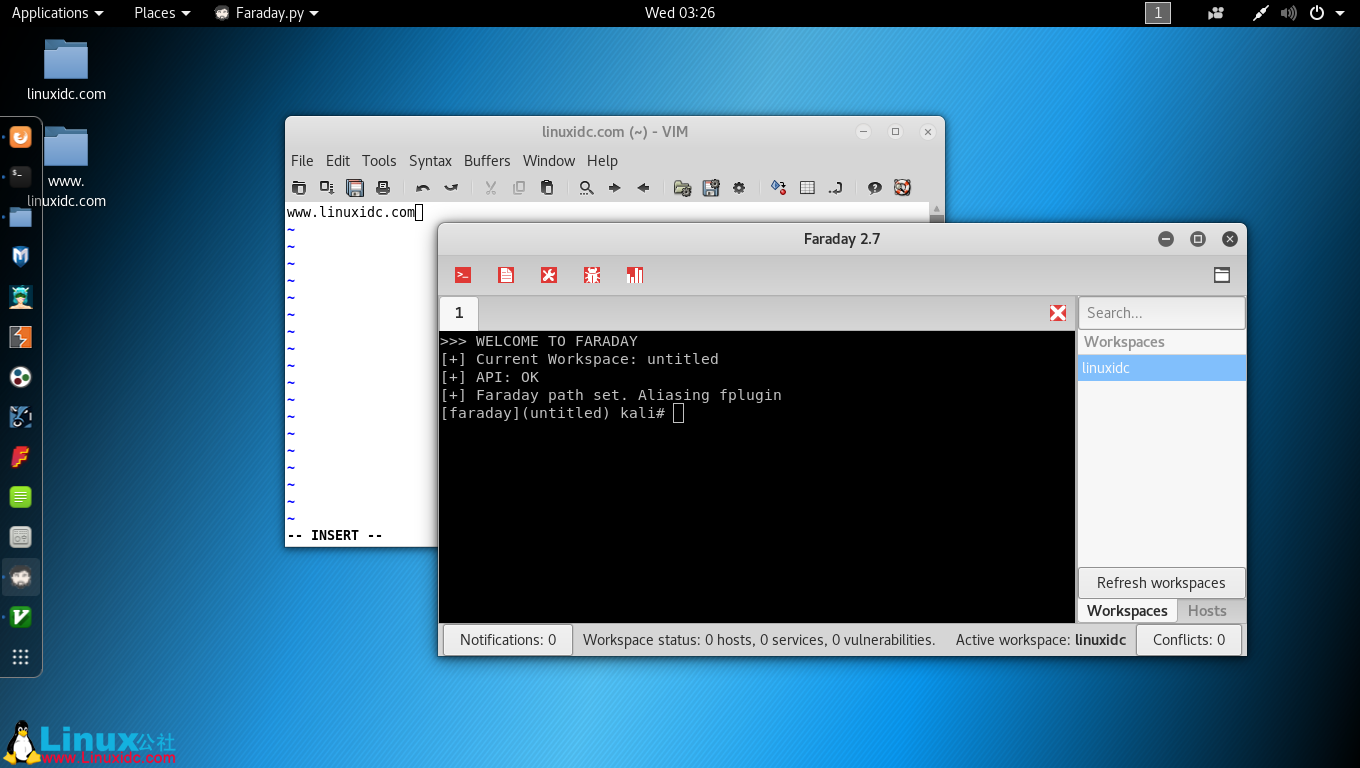Screen dimensions: 1360x768
Task: Click VIM Make toolbar icon
Action: [x=779, y=187]
